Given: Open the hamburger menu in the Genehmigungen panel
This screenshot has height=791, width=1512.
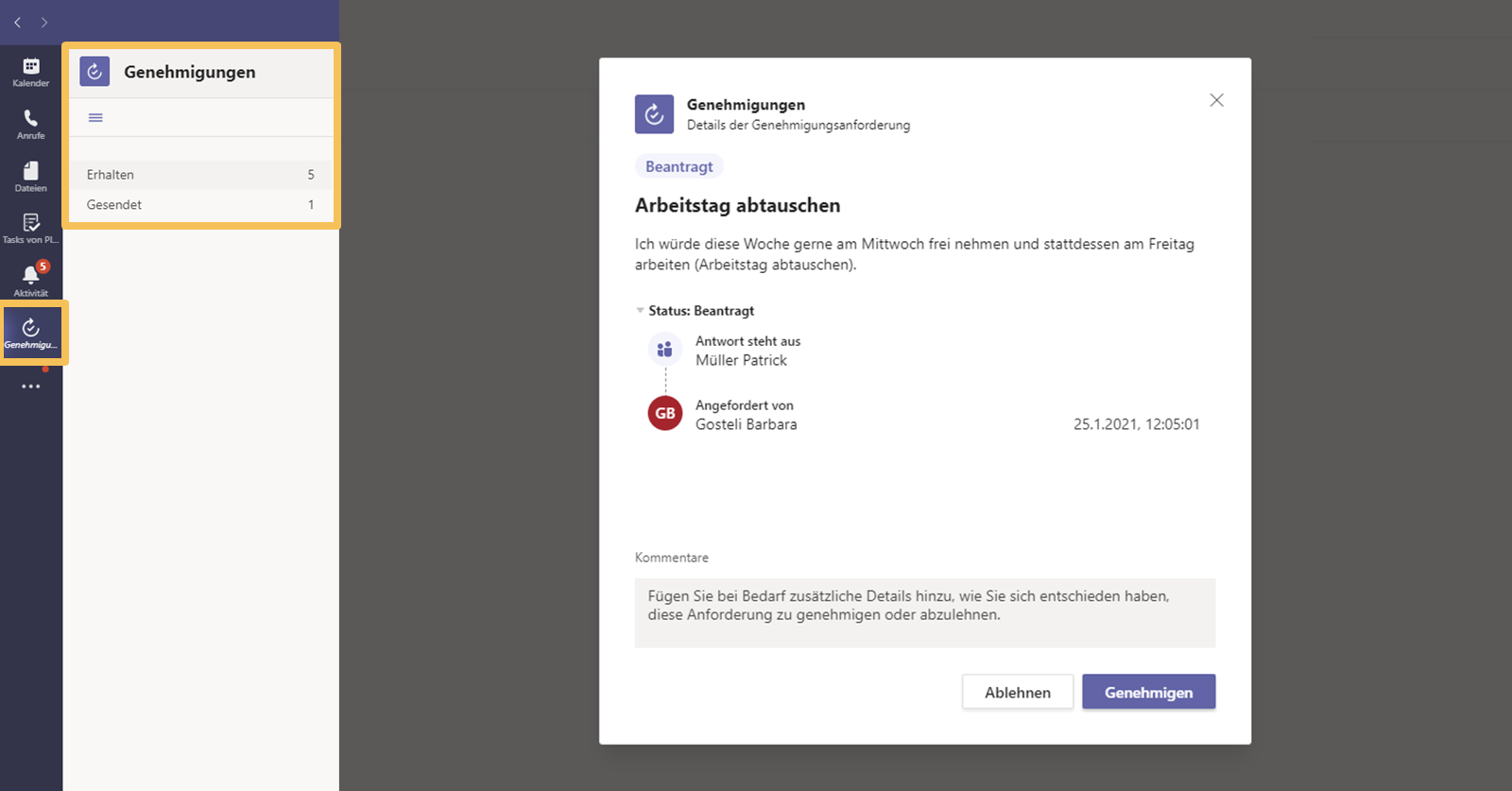Looking at the screenshot, I should coord(94,116).
